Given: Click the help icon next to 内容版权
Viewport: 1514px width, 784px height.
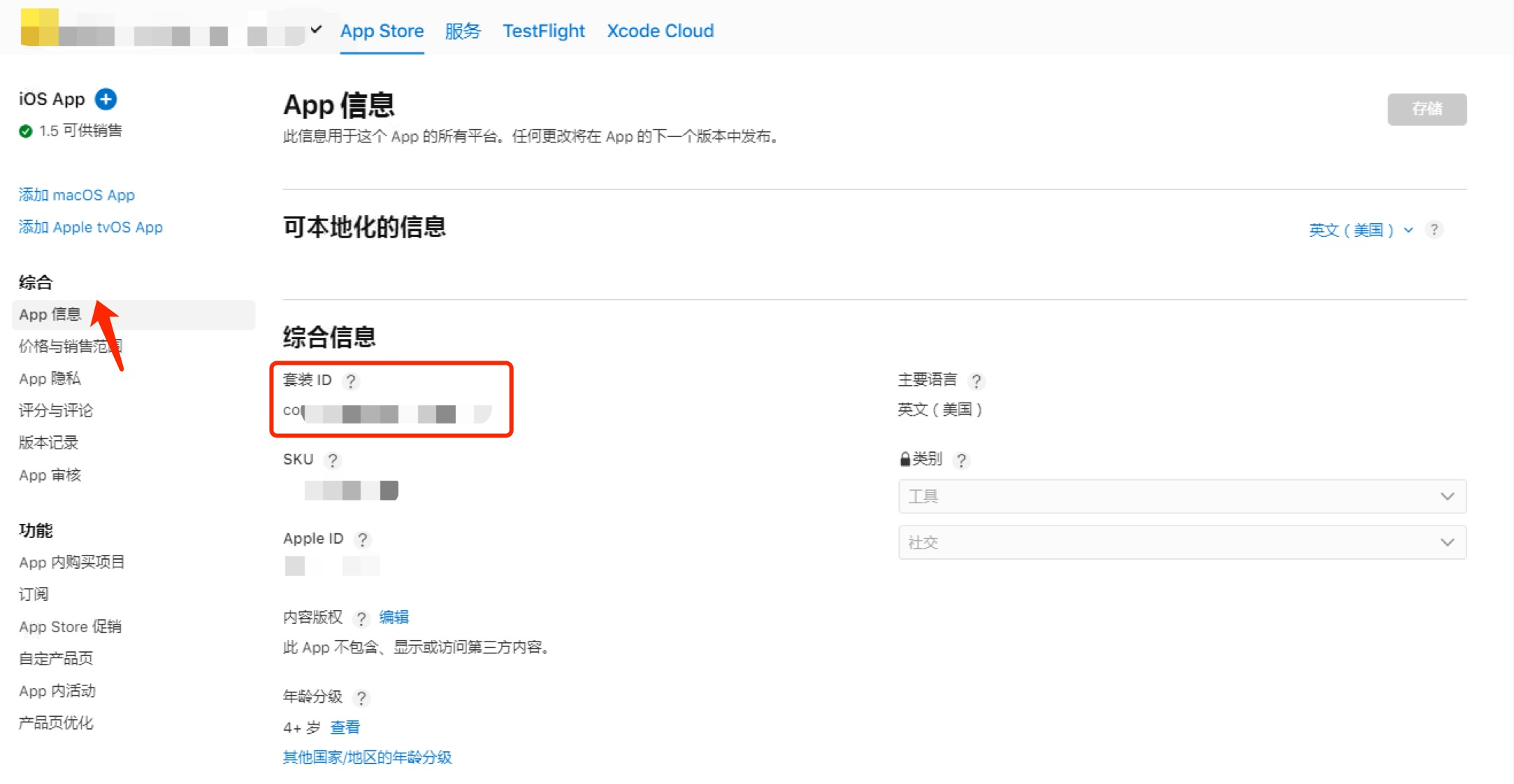Looking at the screenshot, I should pyautogui.click(x=361, y=618).
